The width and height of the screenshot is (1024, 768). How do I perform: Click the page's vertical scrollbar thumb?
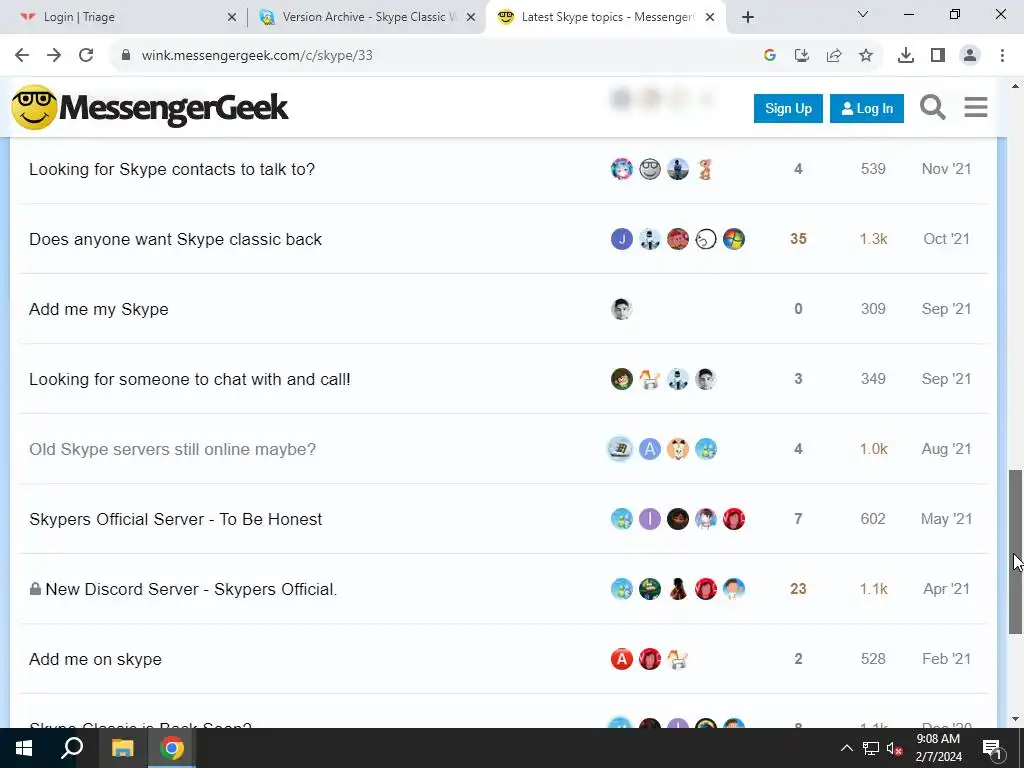pos(1016,551)
